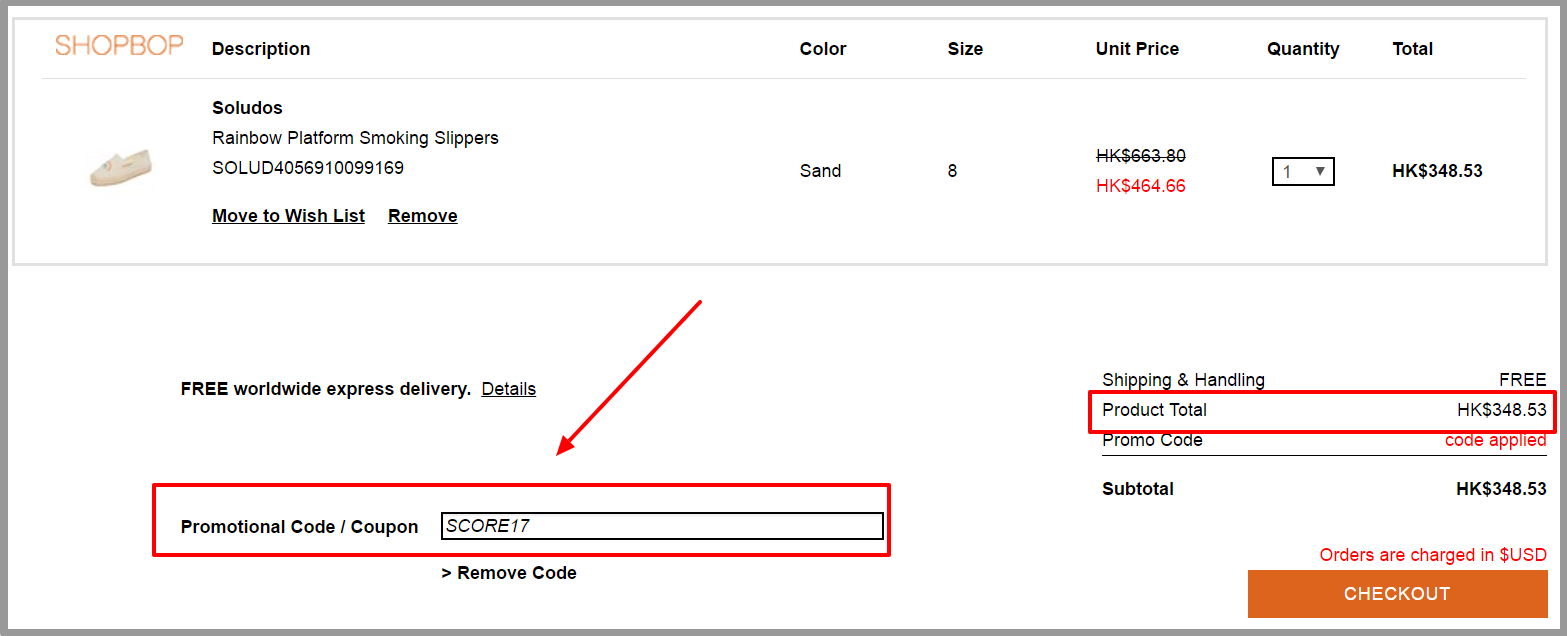This screenshot has height=636, width=1567.
Task: Click product code SOLUD4056910099169
Action: pos(308,168)
